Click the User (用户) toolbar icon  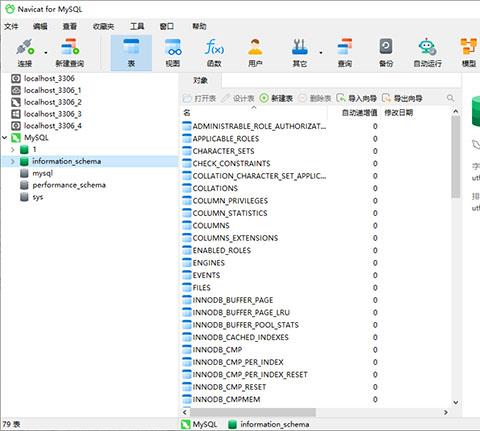[x=255, y=53]
